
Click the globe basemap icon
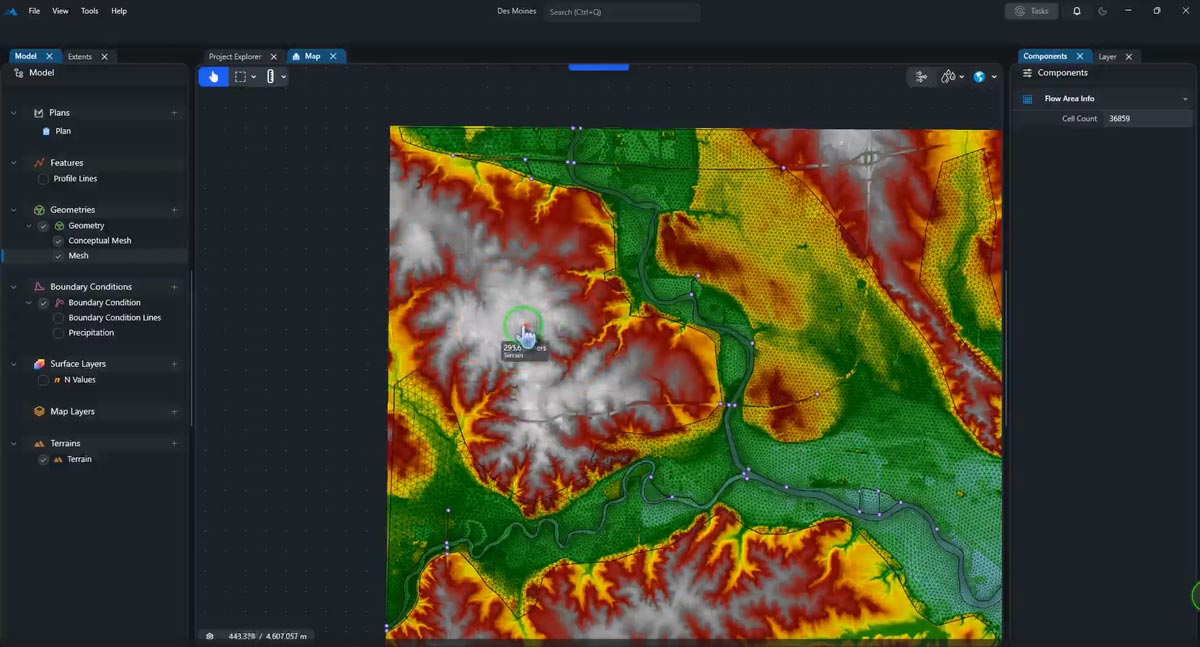click(x=979, y=77)
